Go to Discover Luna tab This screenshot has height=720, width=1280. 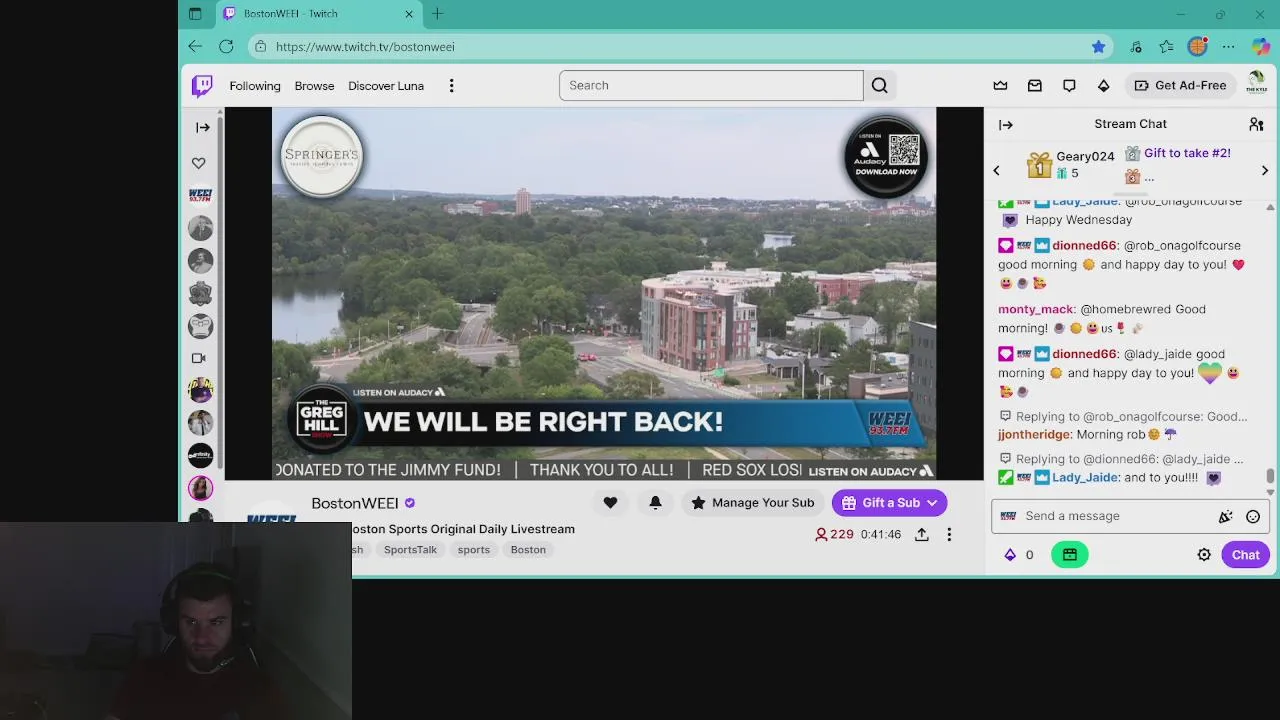(386, 86)
